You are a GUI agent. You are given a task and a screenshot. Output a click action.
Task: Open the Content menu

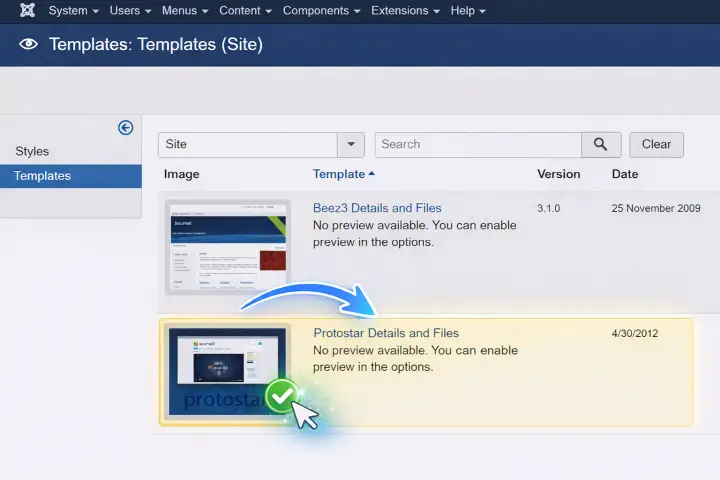245,11
